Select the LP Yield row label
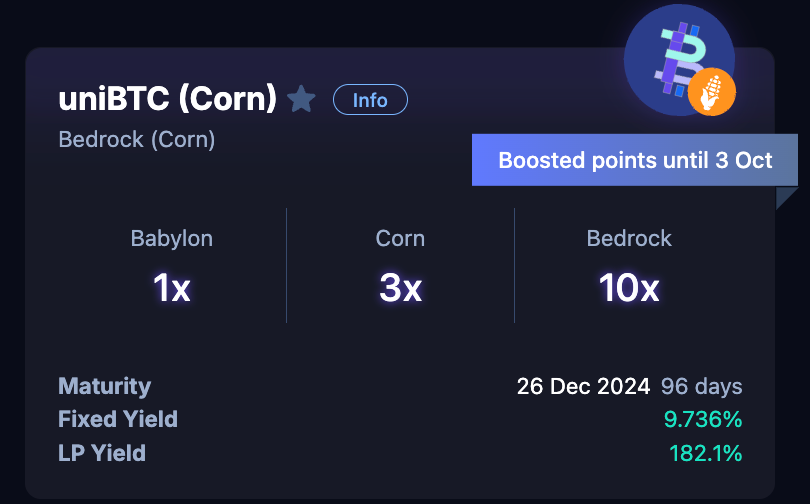Image resolution: width=810 pixels, height=504 pixels. pyautogui.click(x=102, y=453)
